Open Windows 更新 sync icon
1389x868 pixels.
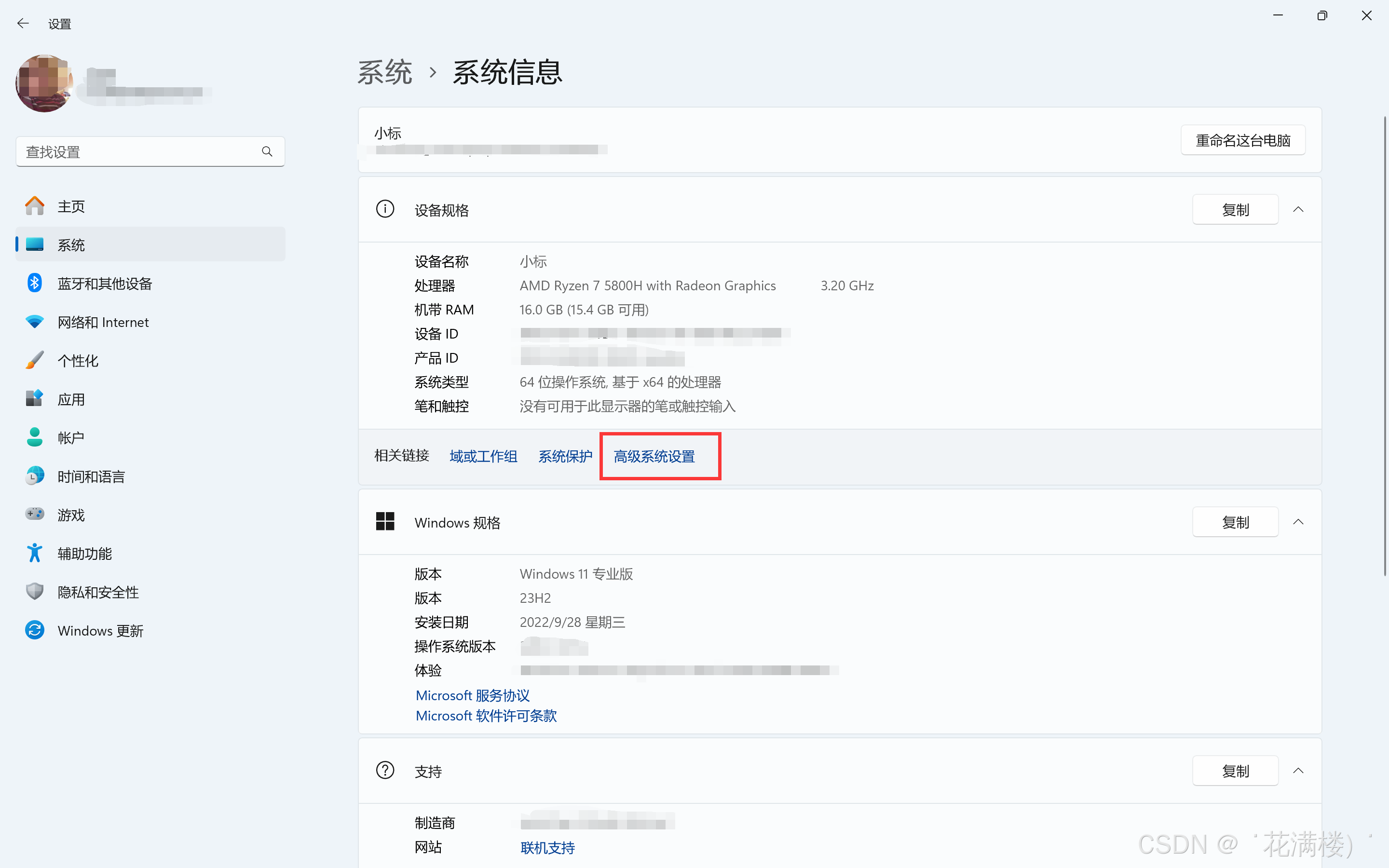click(x=34, y=630)
